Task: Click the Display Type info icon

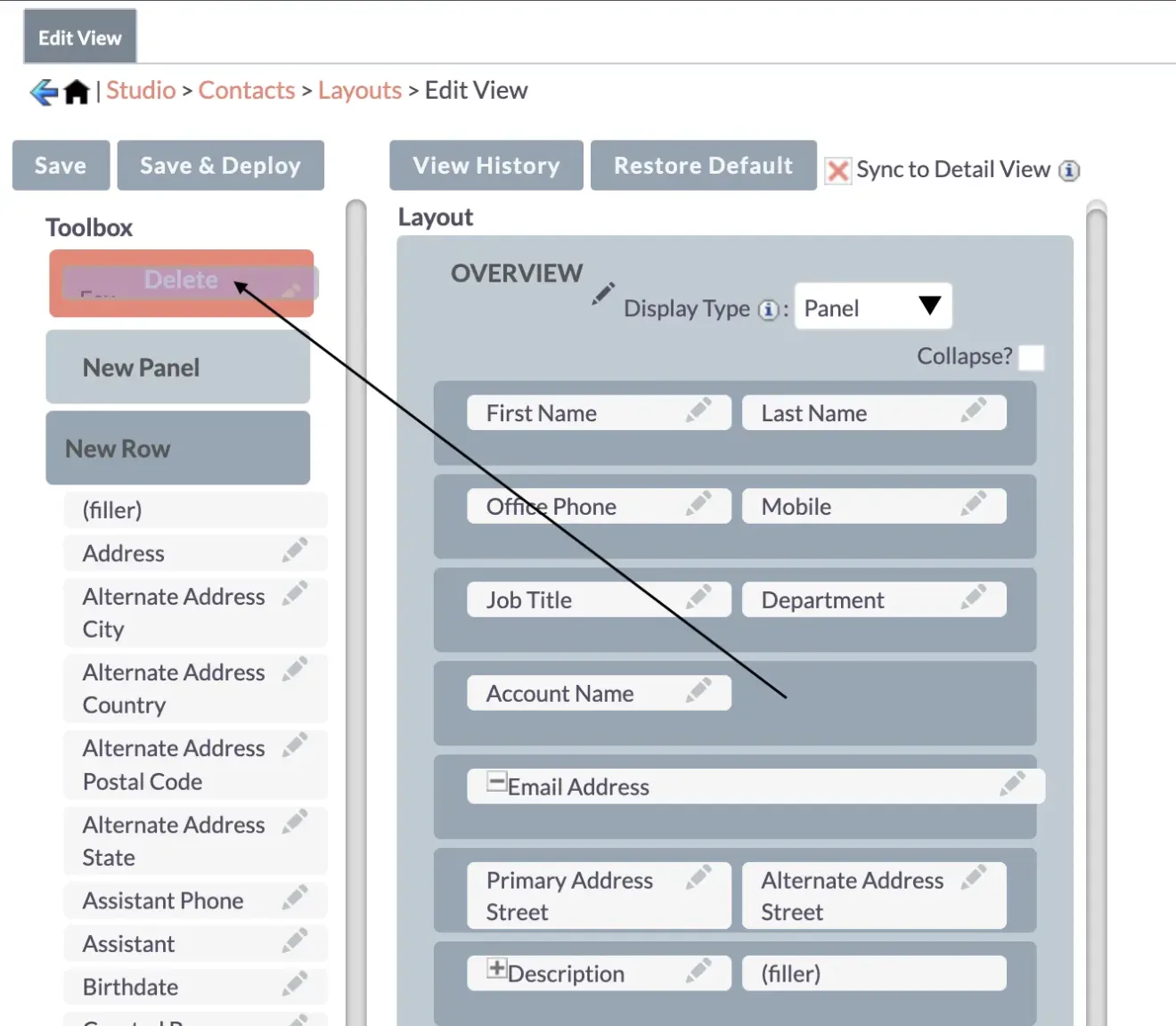Action: (x=767, y=310)
